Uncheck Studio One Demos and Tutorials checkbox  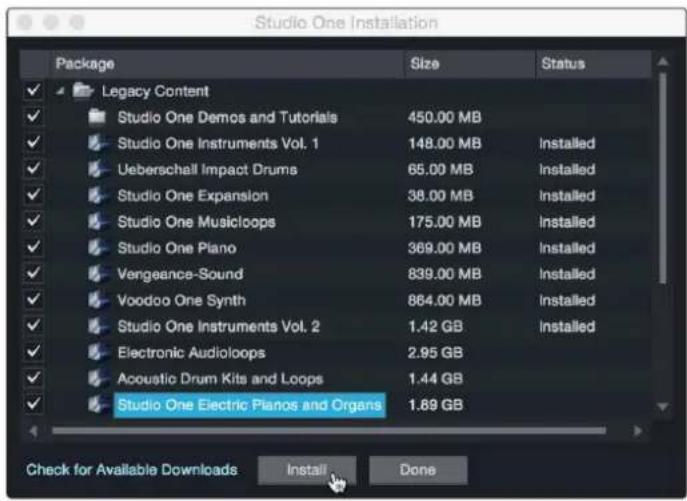click(x=33, y=117)
